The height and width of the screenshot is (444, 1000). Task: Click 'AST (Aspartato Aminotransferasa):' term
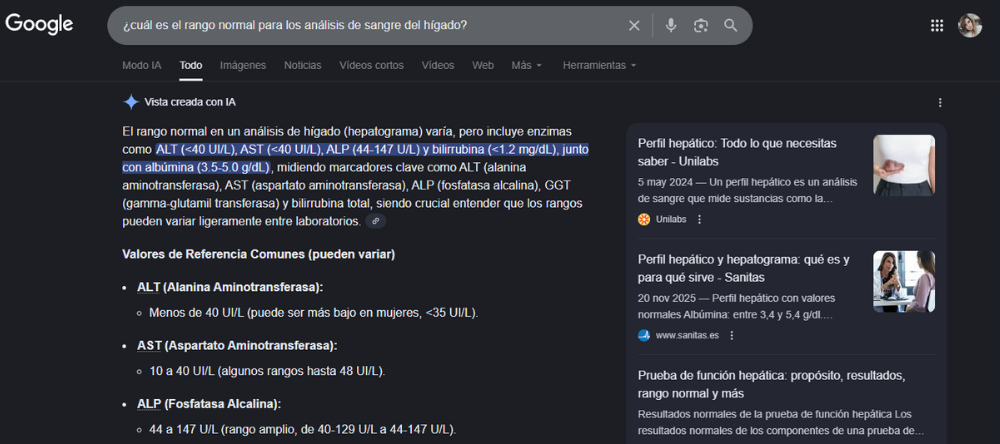tap(237, 346)
